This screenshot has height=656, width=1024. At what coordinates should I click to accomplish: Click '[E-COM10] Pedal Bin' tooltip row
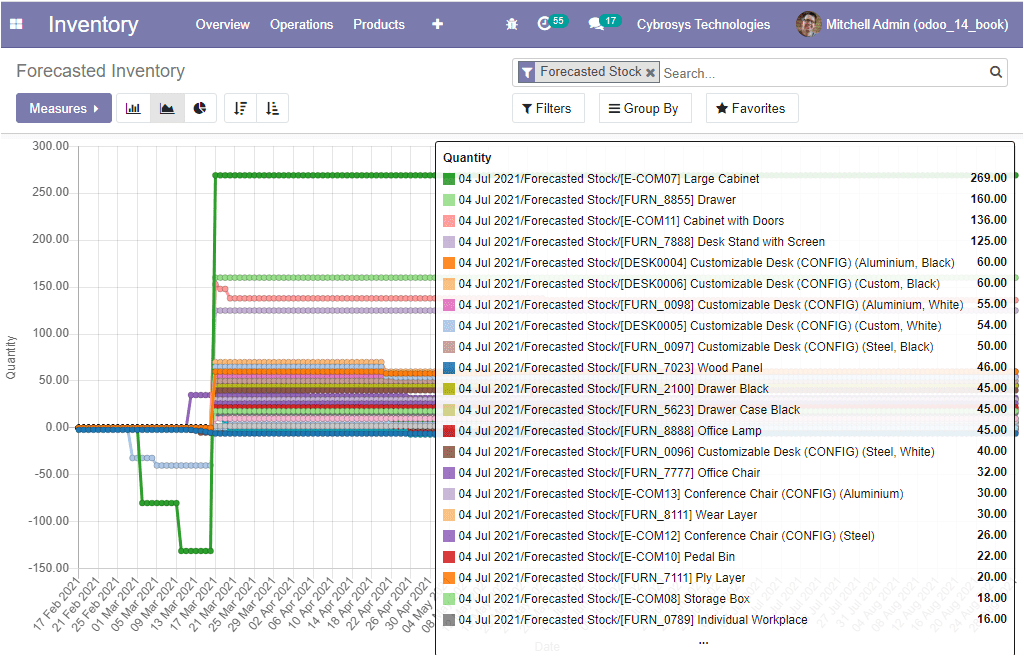pyautogui.click(x=725, y=556)
